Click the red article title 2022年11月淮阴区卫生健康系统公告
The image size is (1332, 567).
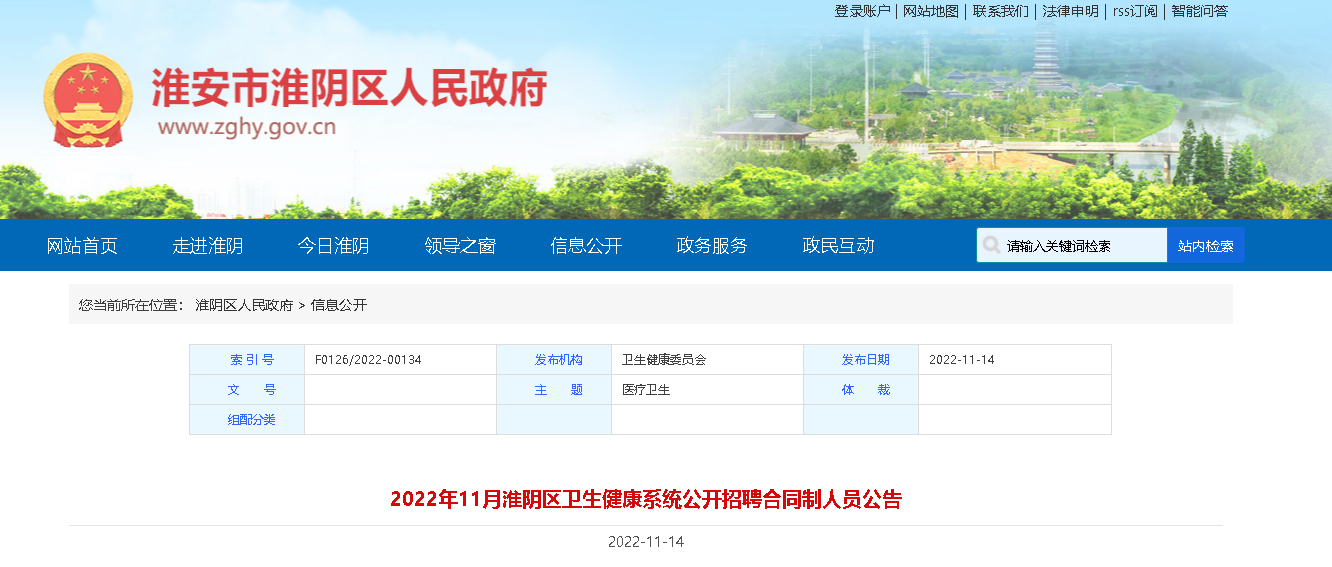(646, 499)
